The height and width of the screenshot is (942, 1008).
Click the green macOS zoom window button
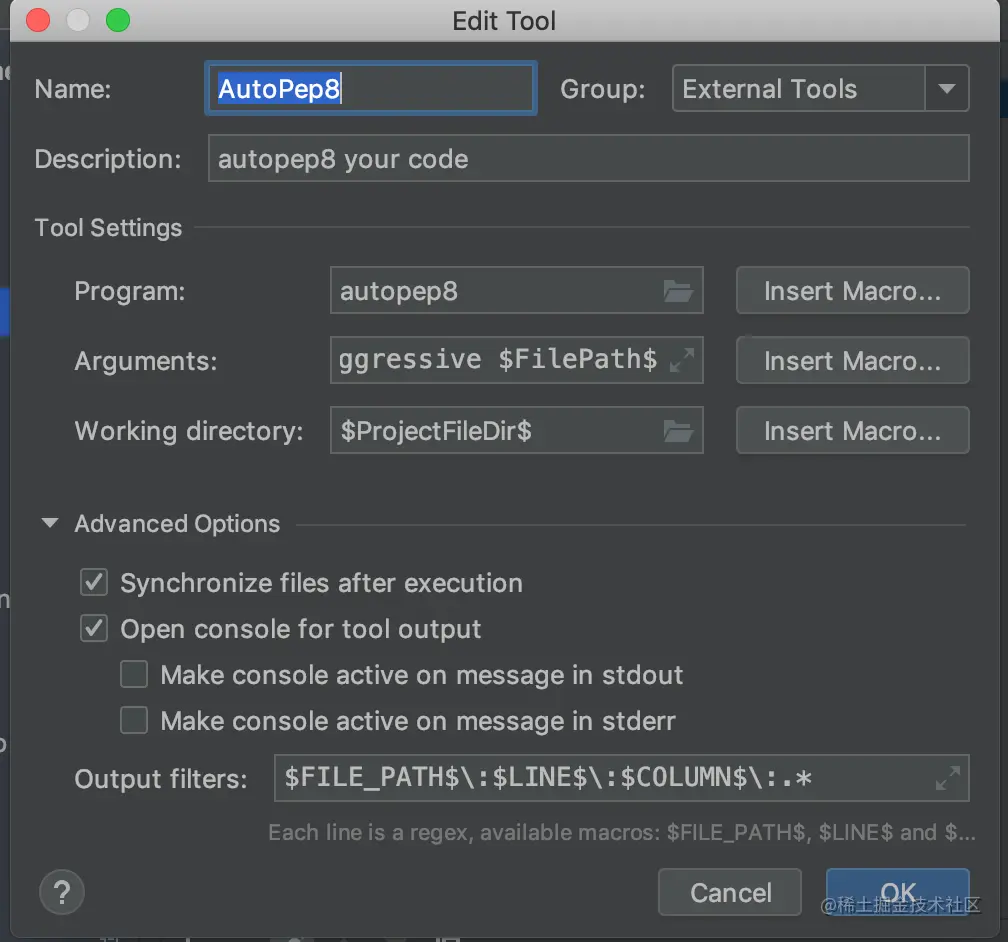[x=118, y=21]
